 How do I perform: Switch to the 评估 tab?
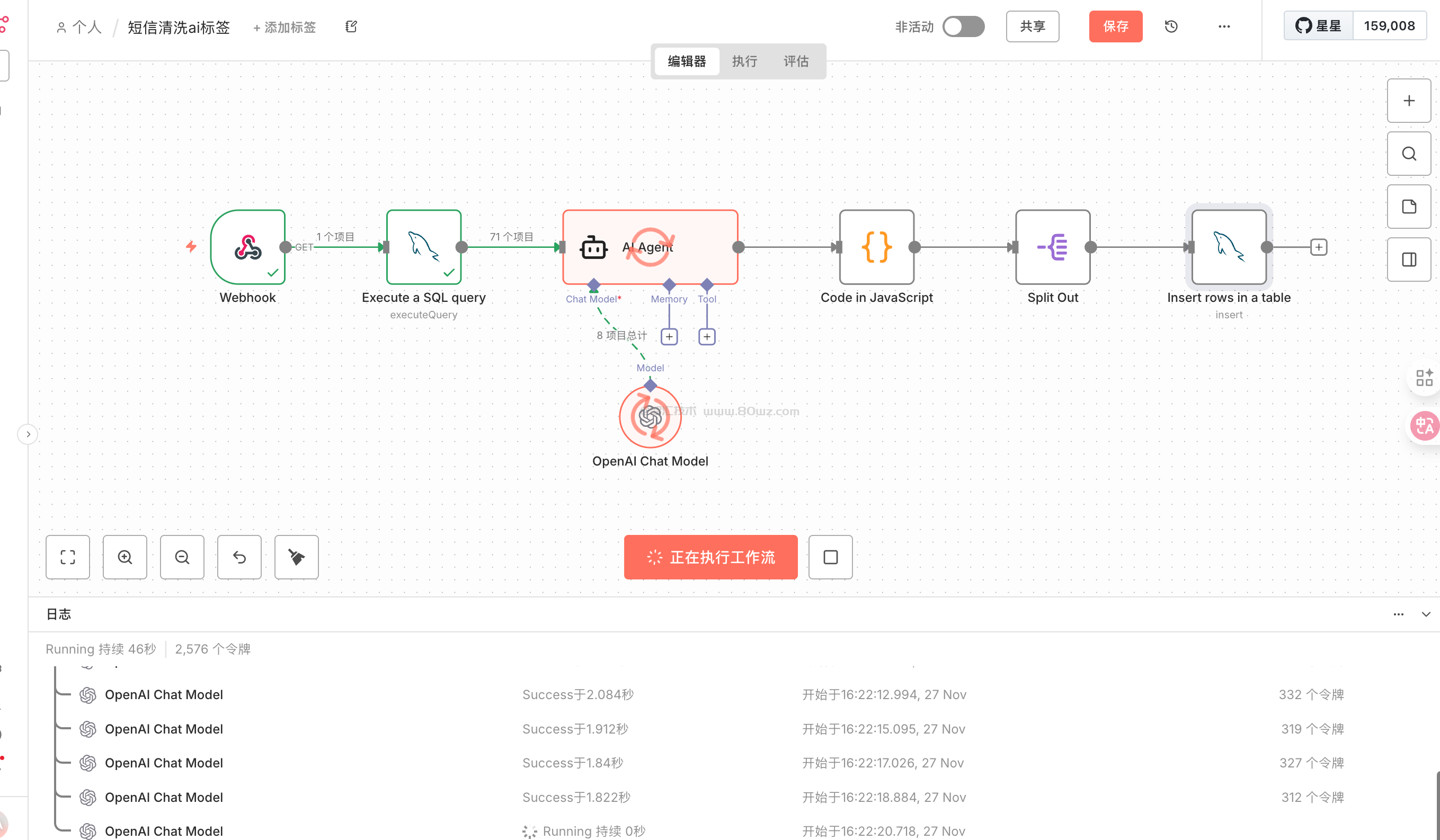point(795,61)
